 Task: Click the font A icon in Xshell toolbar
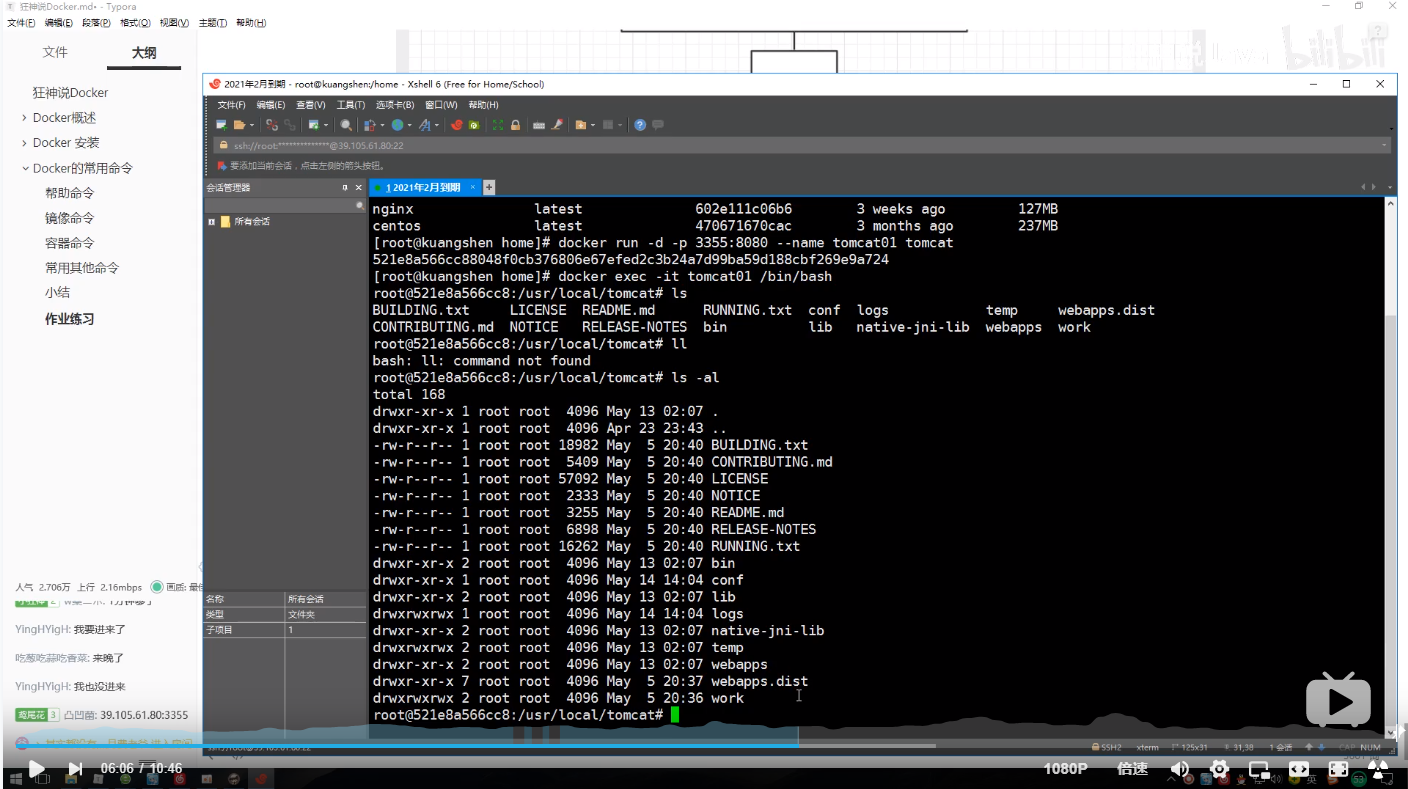tap(424, 125)
